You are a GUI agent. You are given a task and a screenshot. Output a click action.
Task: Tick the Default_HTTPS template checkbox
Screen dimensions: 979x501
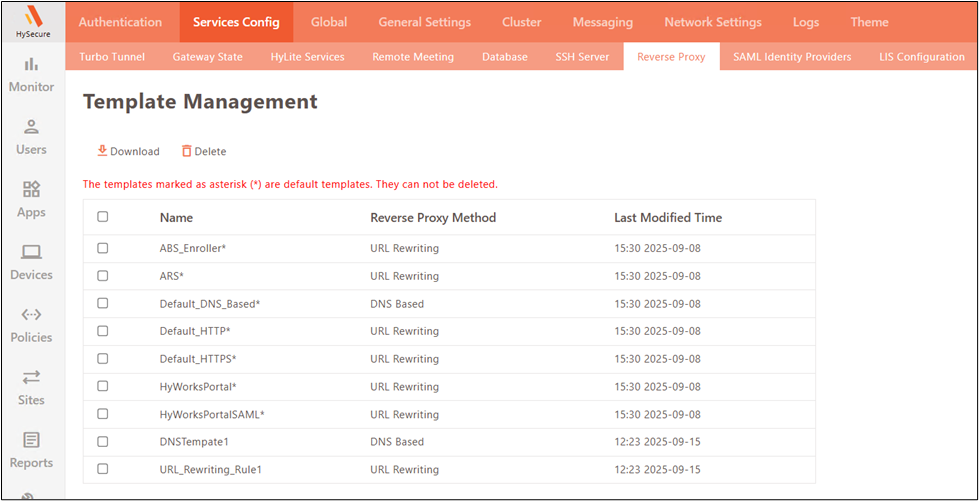point(103,358)
